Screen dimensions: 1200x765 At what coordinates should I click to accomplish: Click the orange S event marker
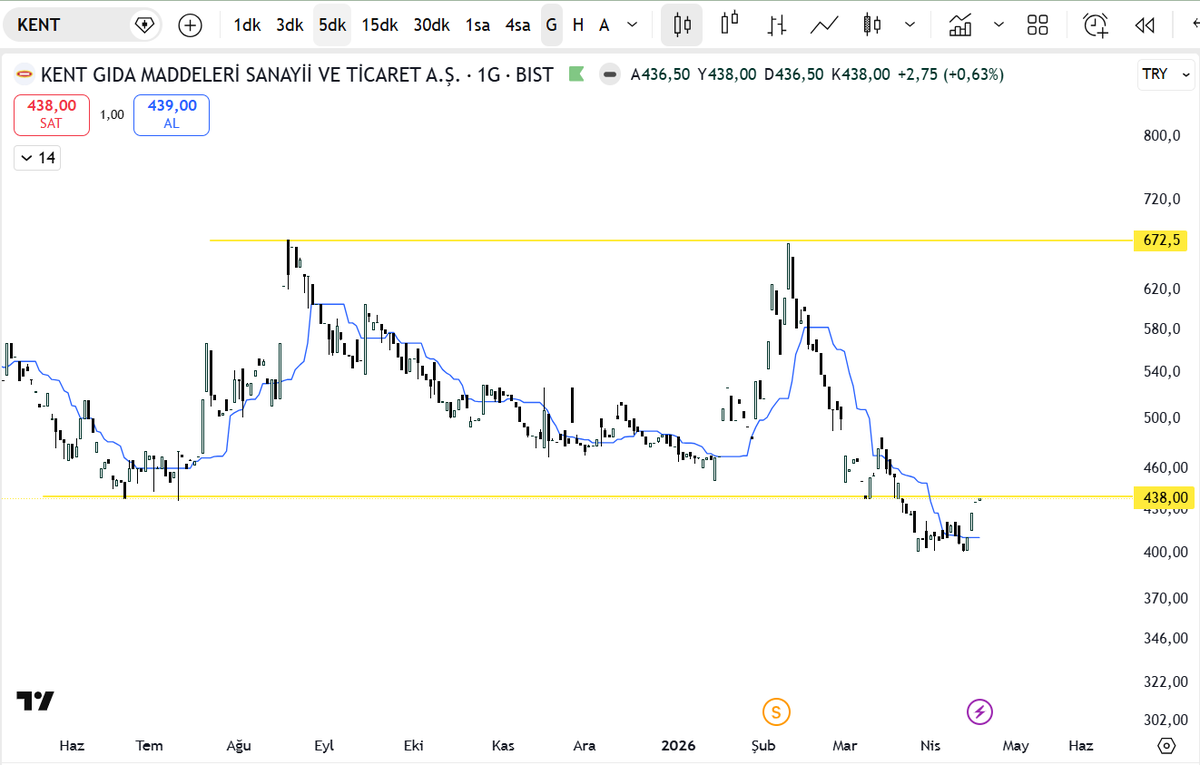pos(776,712)
